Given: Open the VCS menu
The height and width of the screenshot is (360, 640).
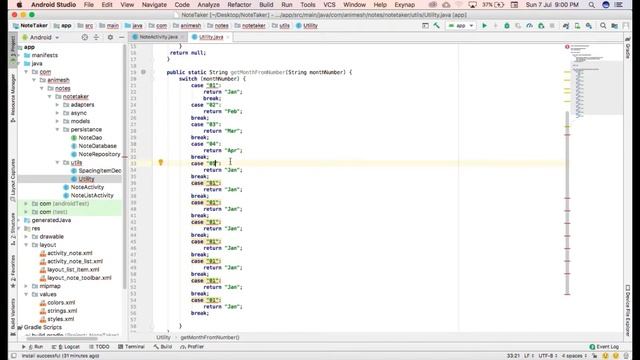Looking at the screenshot, I should point(329,5).
